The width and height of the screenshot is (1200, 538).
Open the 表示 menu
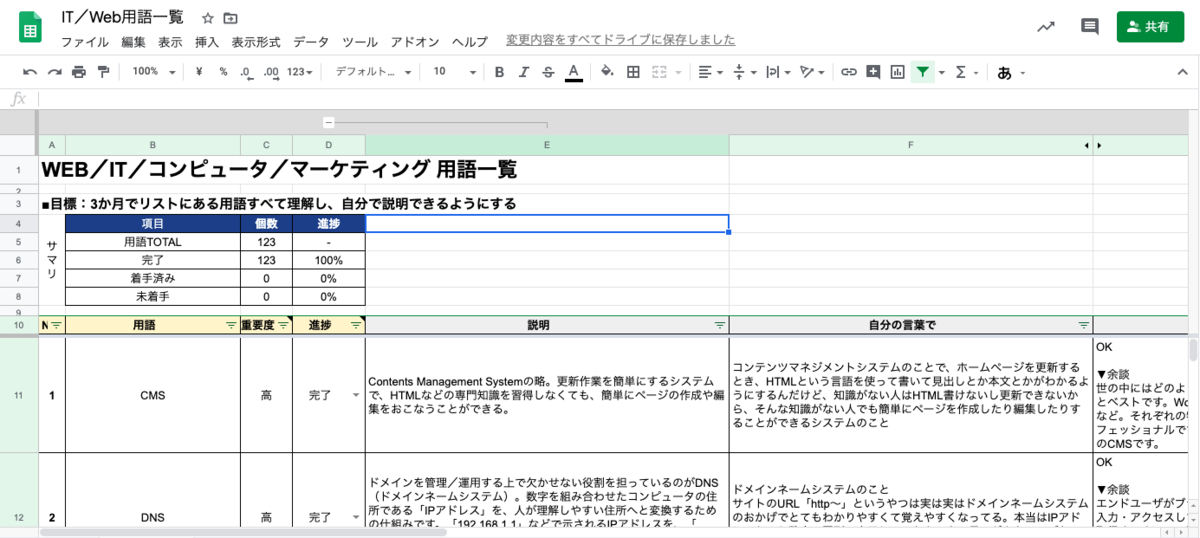(x=170, y=42)
